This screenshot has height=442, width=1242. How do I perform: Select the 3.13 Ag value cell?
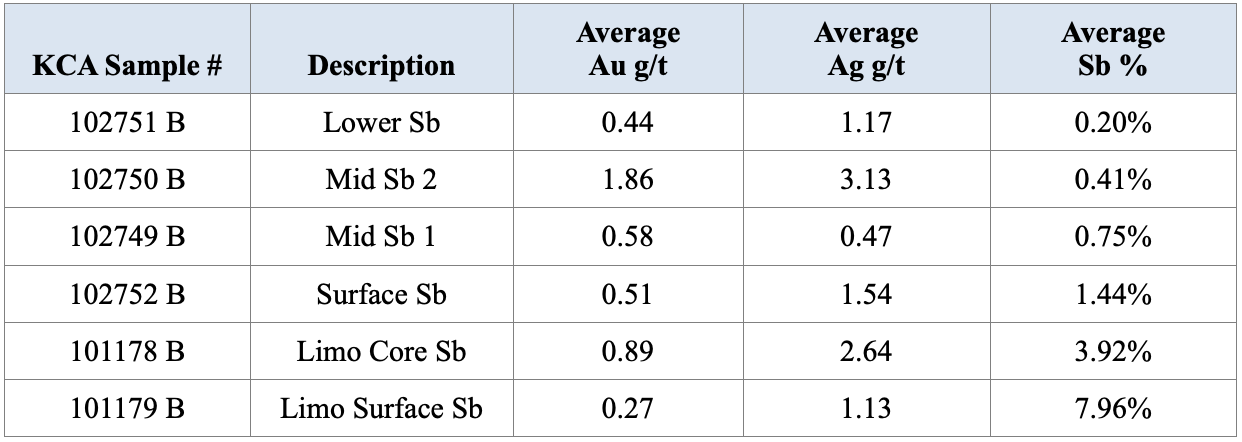click(x=865, y=180)
